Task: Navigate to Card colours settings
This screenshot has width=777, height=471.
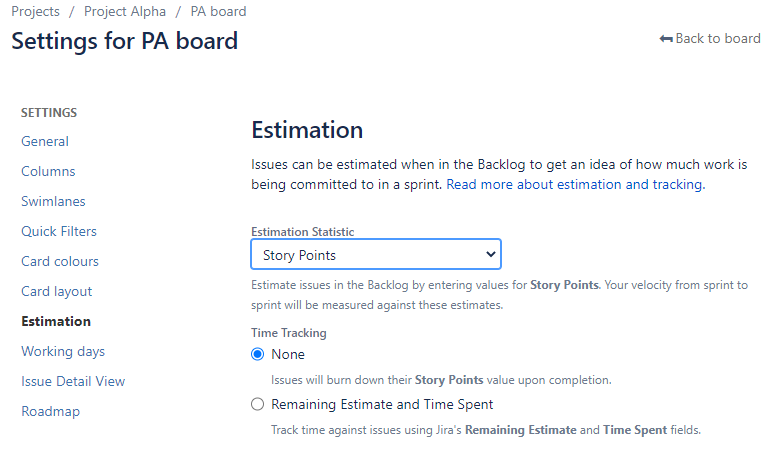Action: [60, 261]
